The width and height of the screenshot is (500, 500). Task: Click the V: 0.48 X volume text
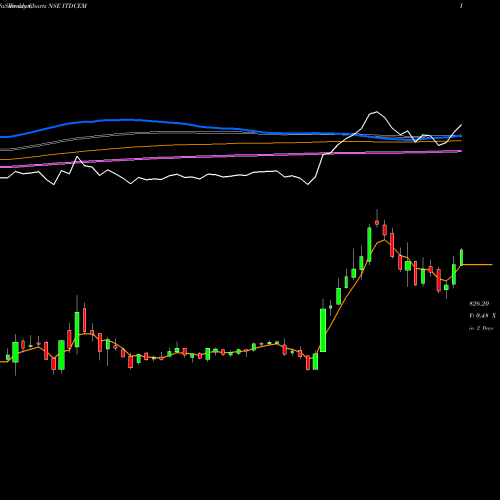pos(482,316)
